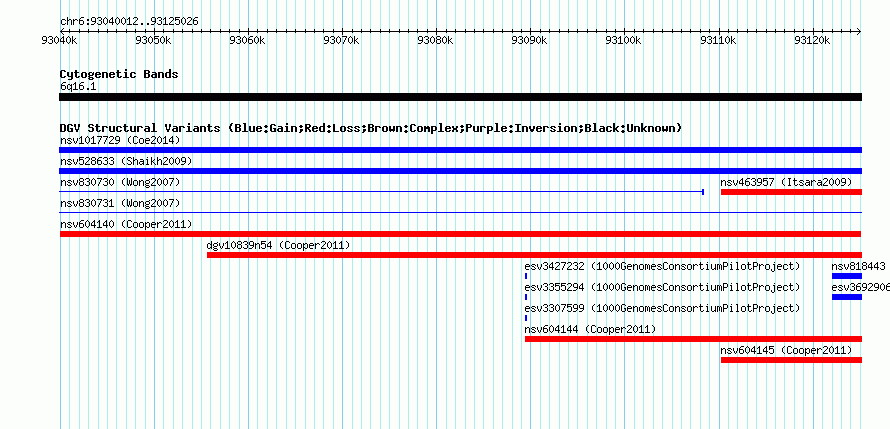Image resolution: width=890 pixels, height=429 pixels.
Task: Click the blue gain bar under esv3692906
Action: (x=847, y=297)
